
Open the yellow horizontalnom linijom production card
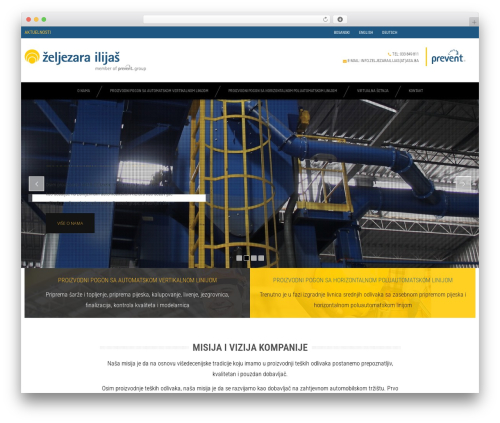click(x=363, y=293)
